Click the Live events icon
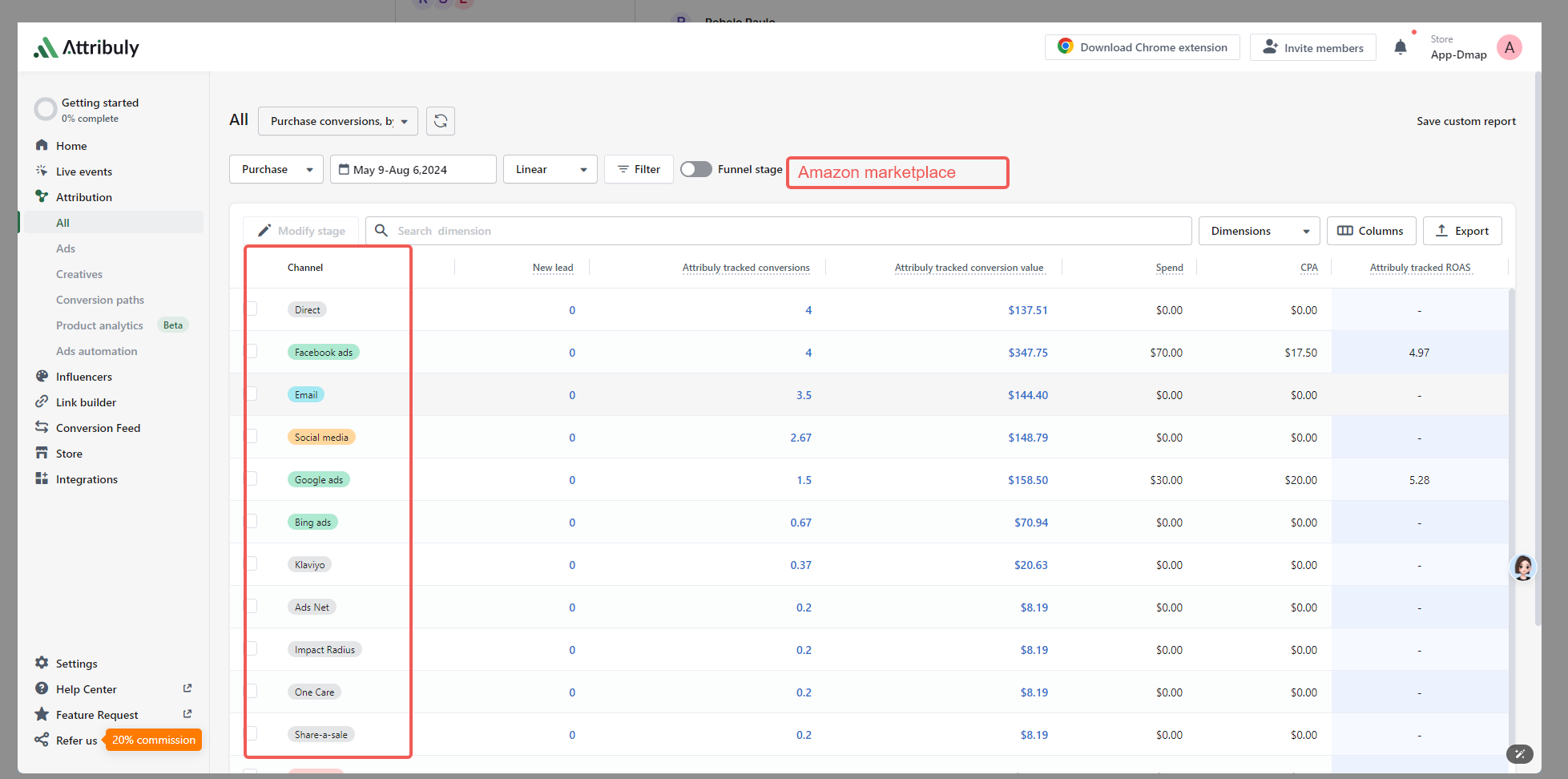 pos(42,171)
